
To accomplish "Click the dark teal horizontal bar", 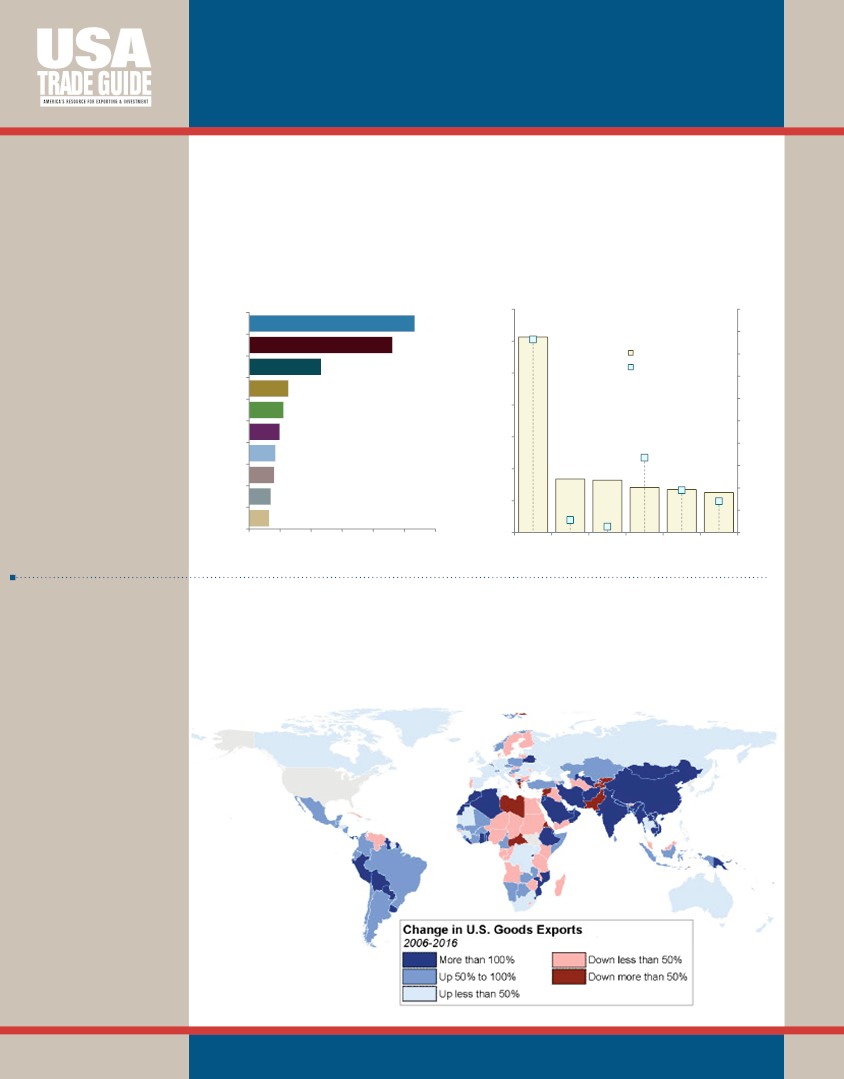I will pos(285,367).
